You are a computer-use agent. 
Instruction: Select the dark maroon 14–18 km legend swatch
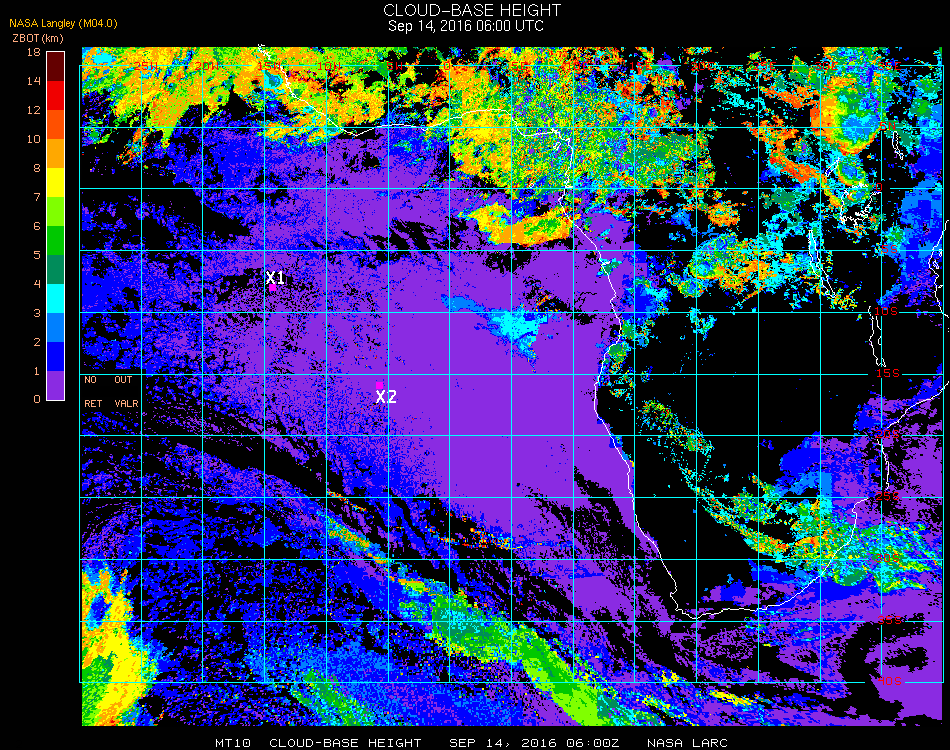coord(55,66)
